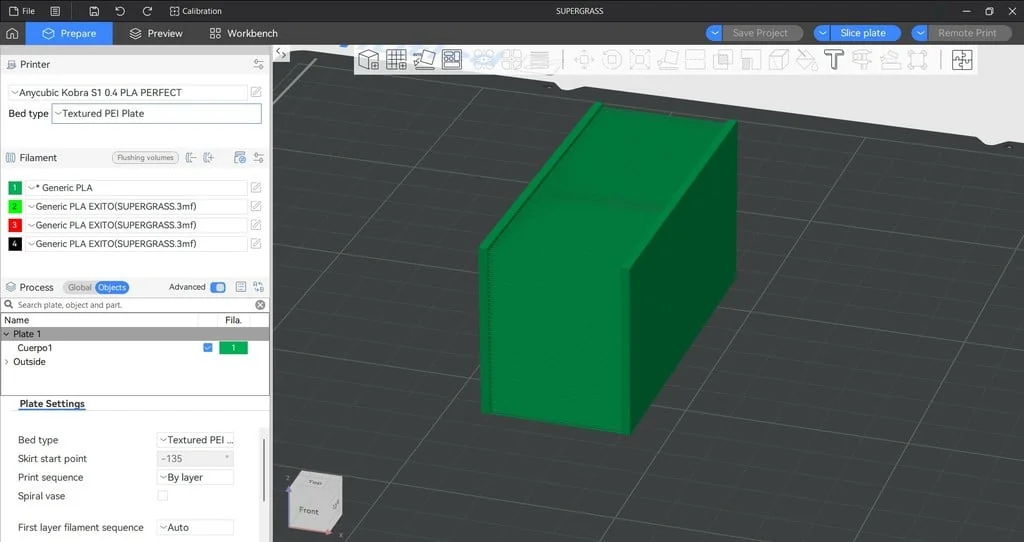Image resolution: width=1024 pixels, height=542 pixels.
Task: Click the Slice plate button
Action: (x=862, y=33)
